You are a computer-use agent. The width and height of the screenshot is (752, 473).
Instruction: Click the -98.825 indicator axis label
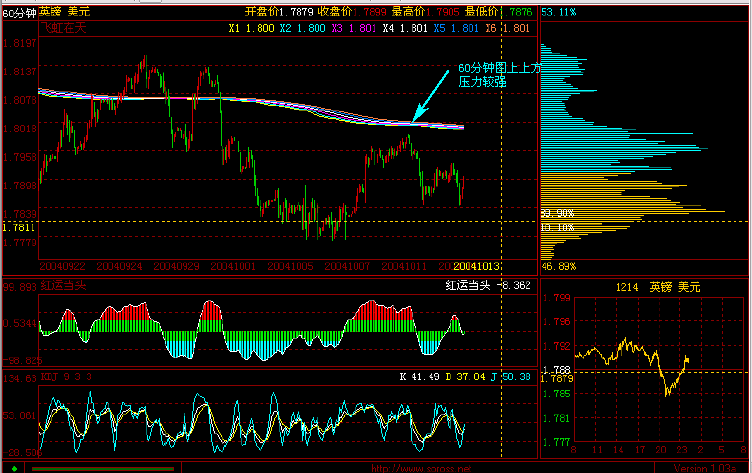[x=22, y=360]
